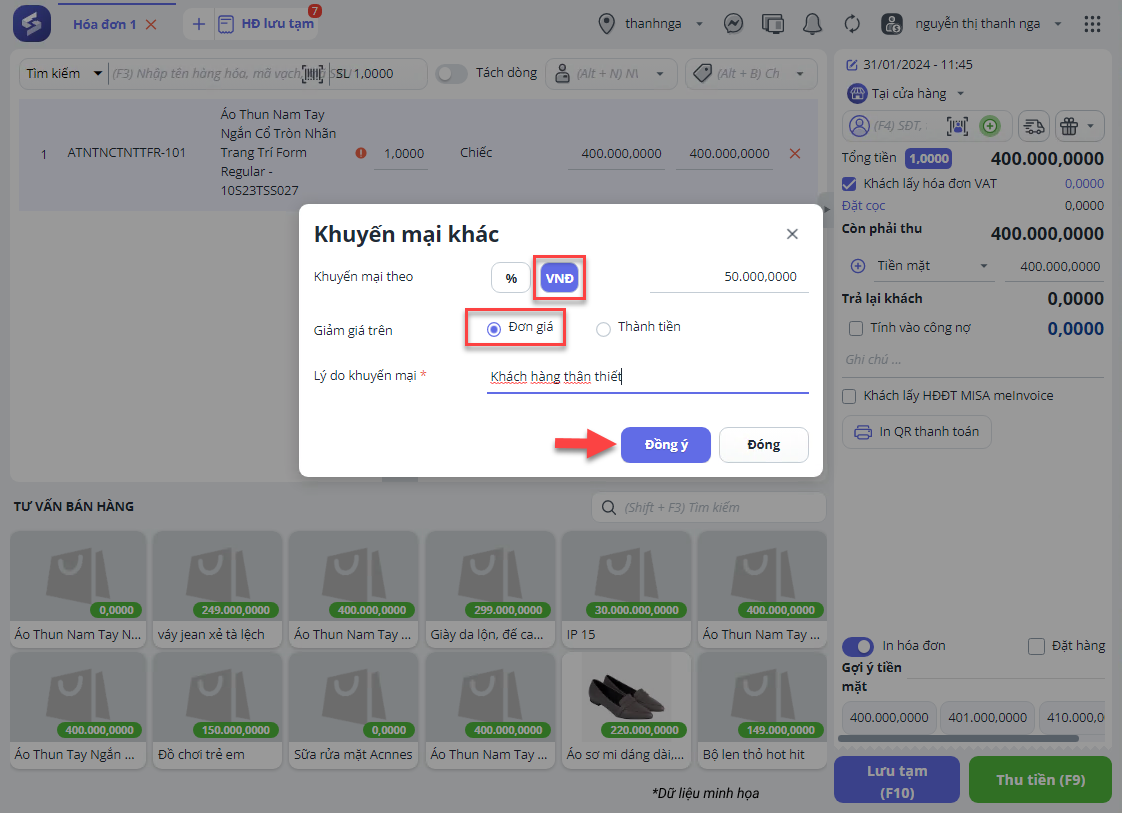Choose suggested cash 401.000,0000
Image resolution: width=1122 pixels, height=813 pixels.
(x=987, y=717)
